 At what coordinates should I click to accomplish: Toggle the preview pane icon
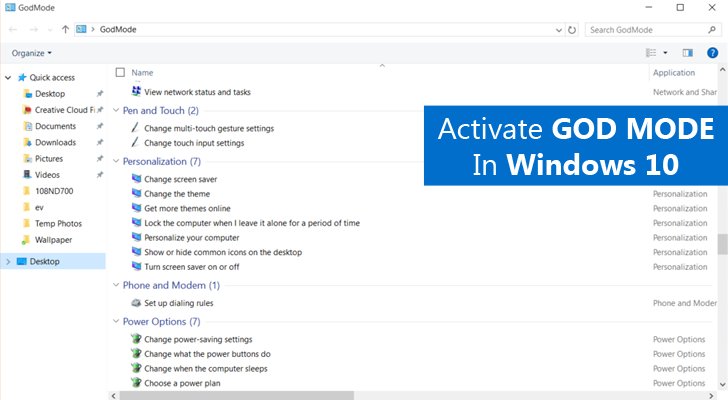pos(687,52)
